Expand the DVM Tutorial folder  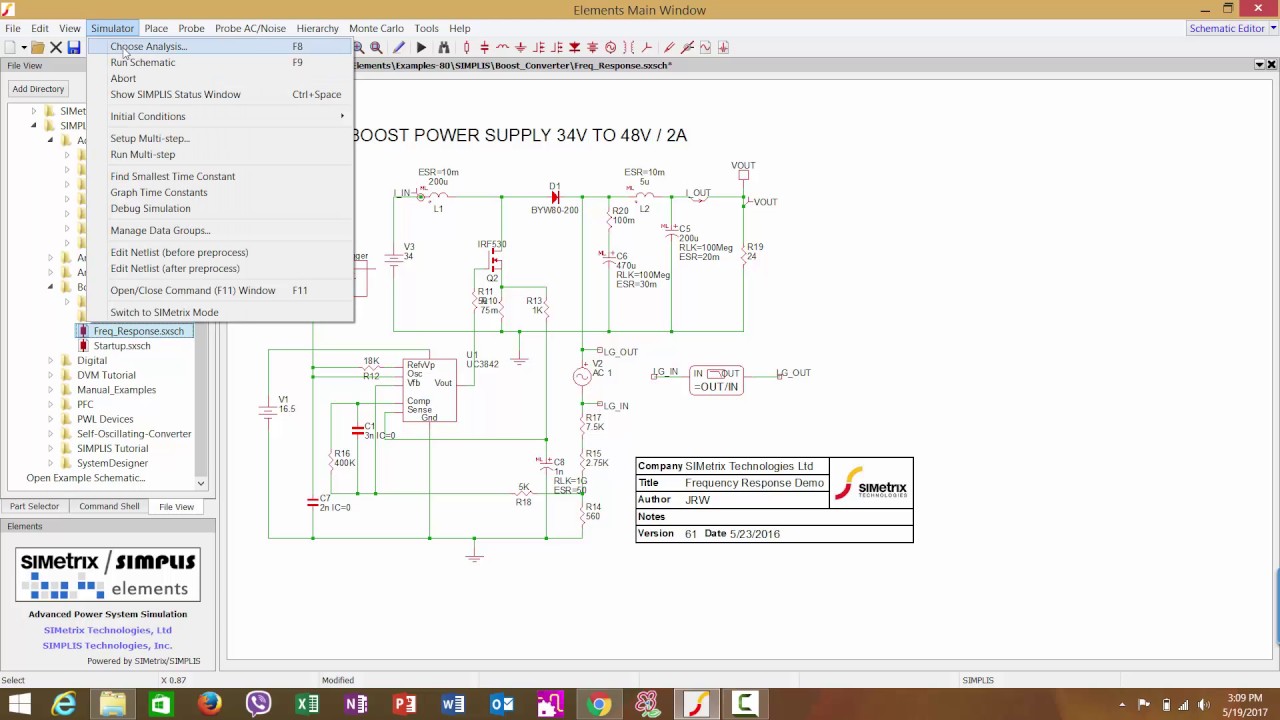pyautogui.click(x=51, y=375)
